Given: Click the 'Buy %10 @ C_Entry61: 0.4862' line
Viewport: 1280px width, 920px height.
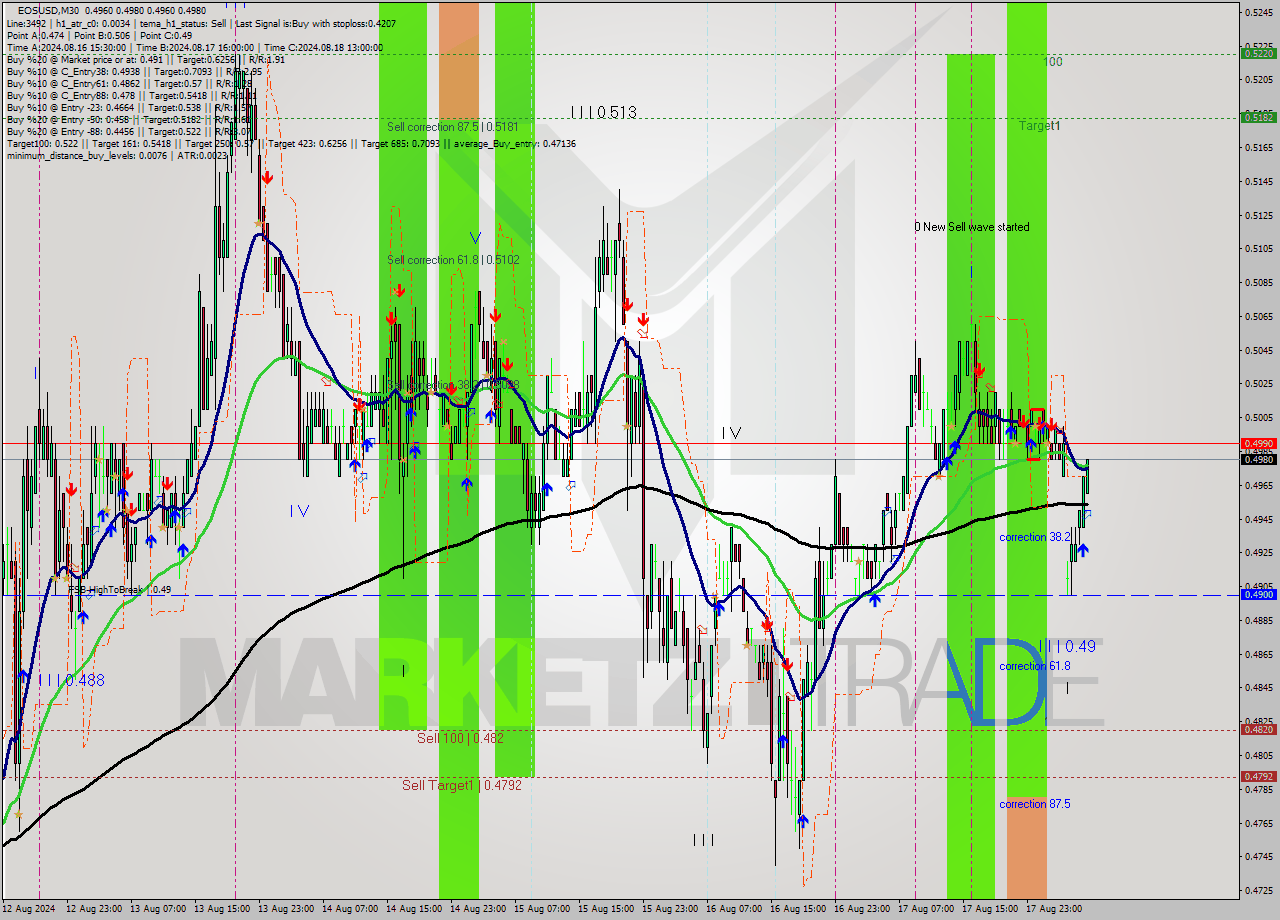Looking at the screenshot, I should point(72,83).
